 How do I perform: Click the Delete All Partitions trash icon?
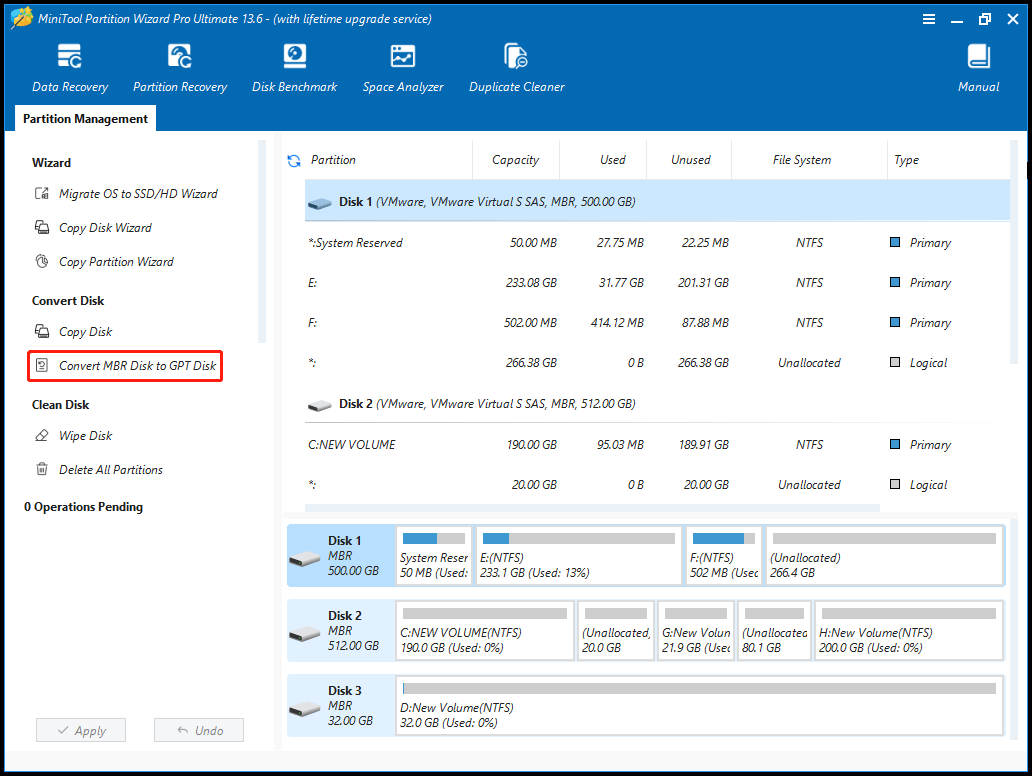click(x=41, y=469)
